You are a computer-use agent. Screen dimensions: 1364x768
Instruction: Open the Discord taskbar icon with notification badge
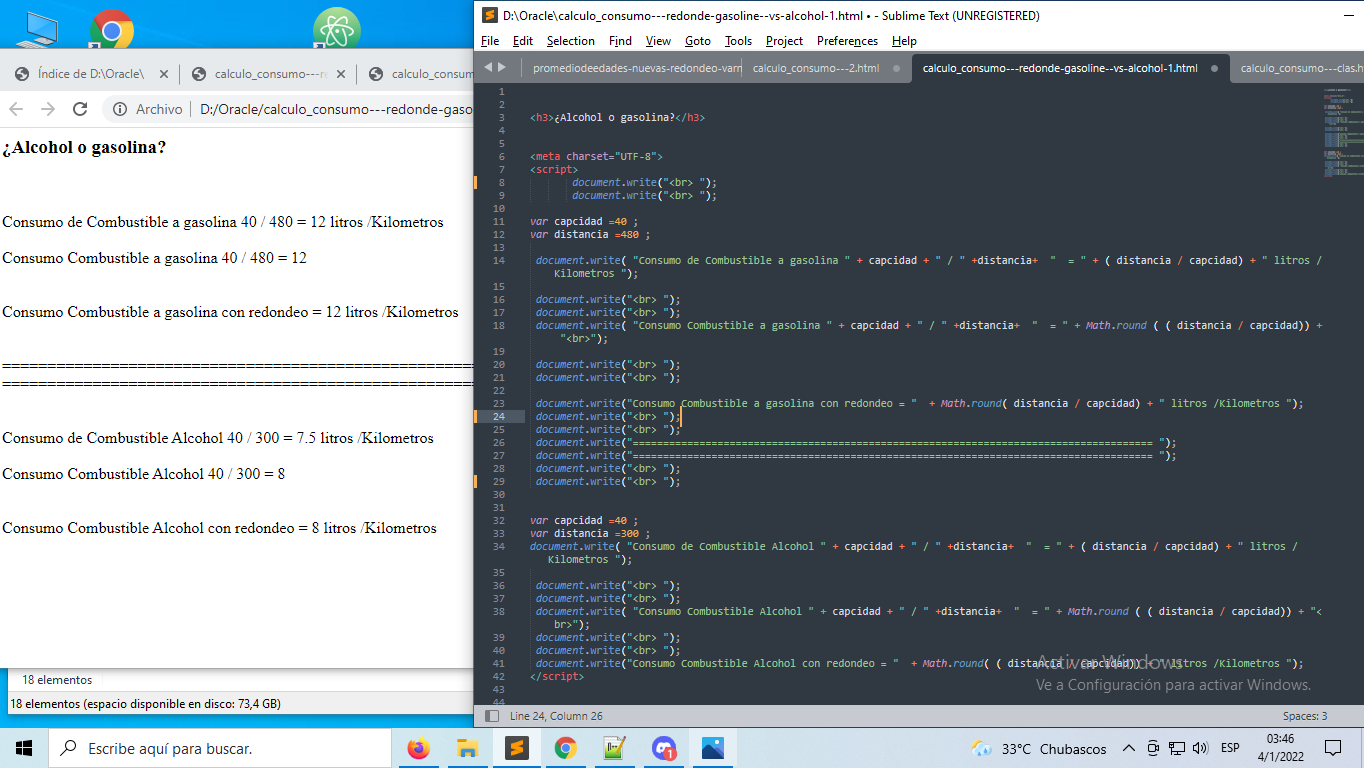point(664,748)
